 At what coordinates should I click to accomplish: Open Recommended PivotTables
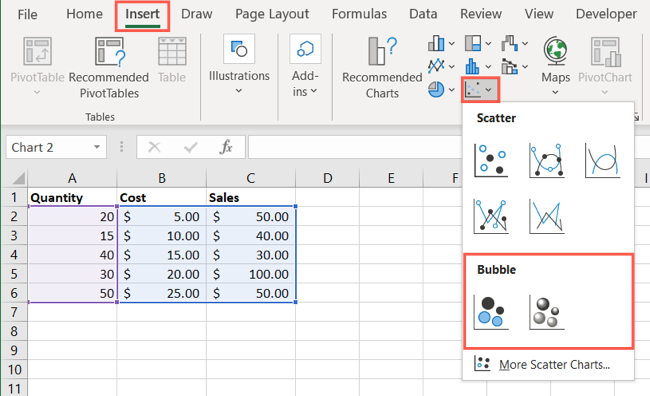coord(109,68)
